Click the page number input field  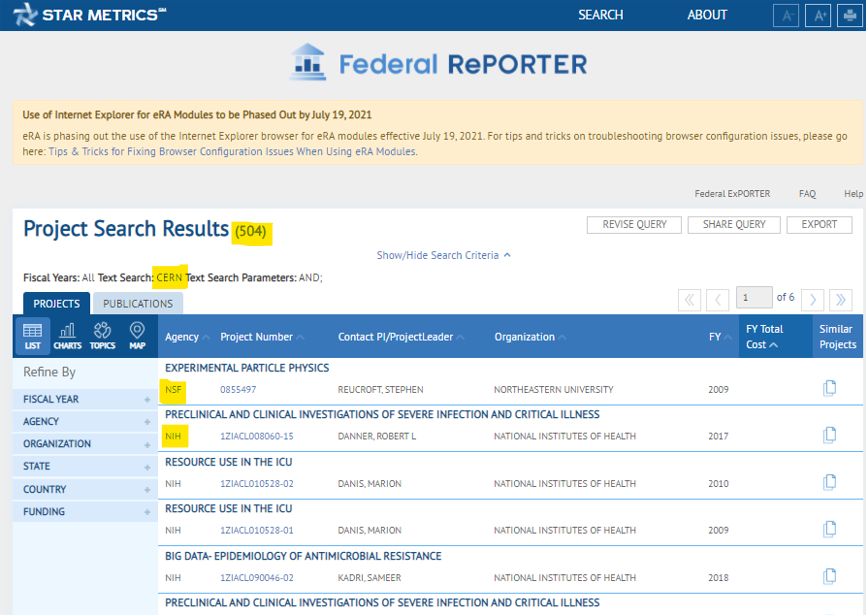click(754, 298)
